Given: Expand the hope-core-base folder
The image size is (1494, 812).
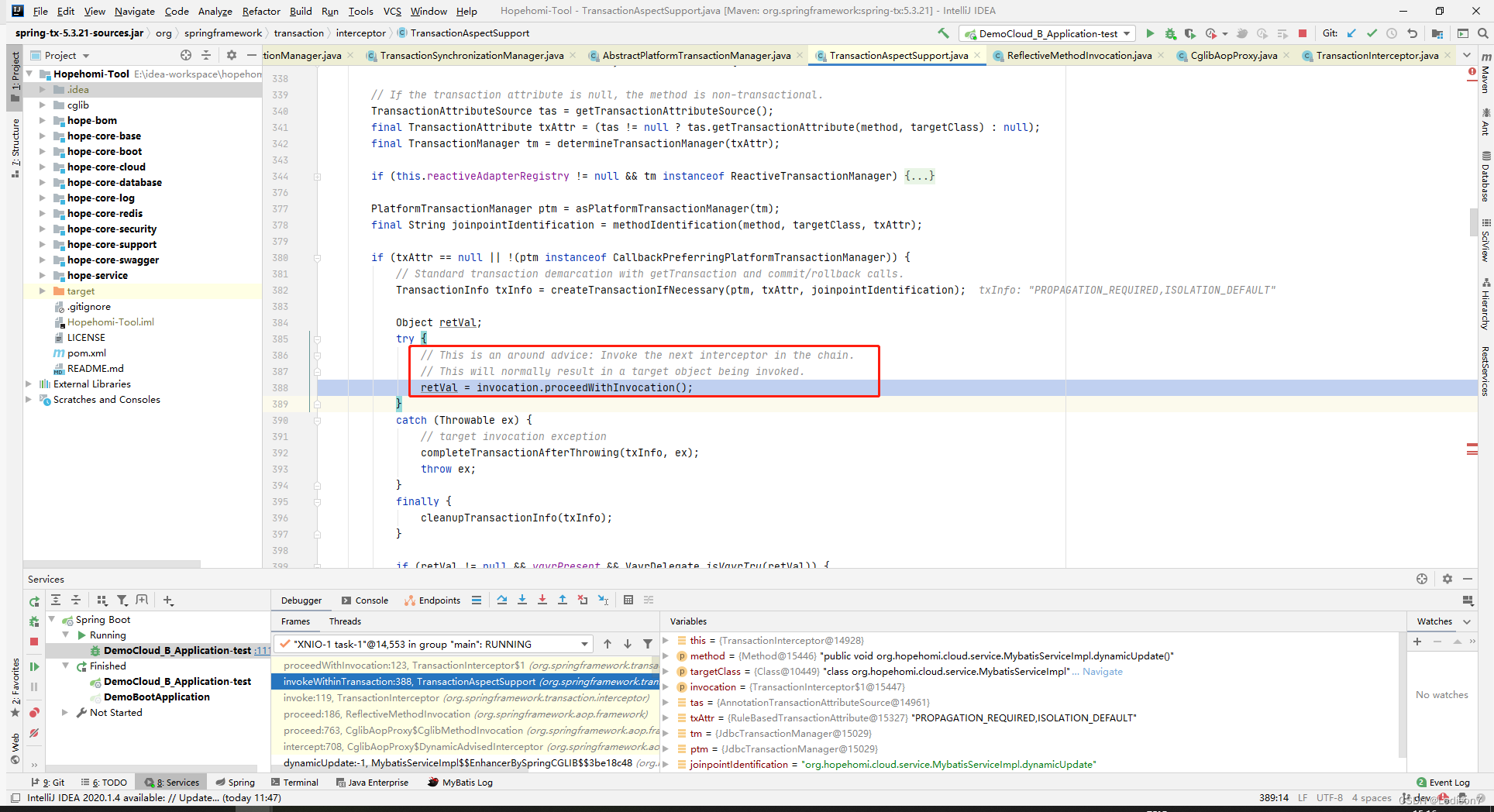Looking at the screenshot, I should click(x=43, y=136).
